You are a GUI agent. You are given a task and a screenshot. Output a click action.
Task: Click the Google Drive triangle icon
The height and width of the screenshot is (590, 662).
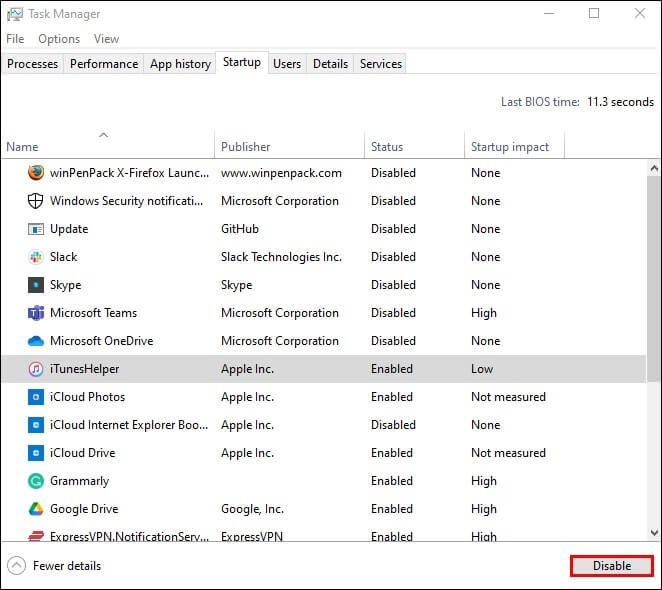36,509
